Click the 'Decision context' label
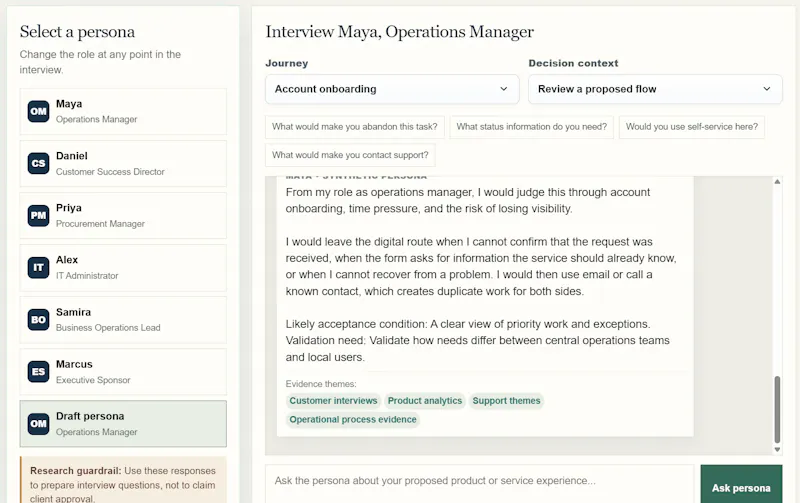 coord(573,63)
